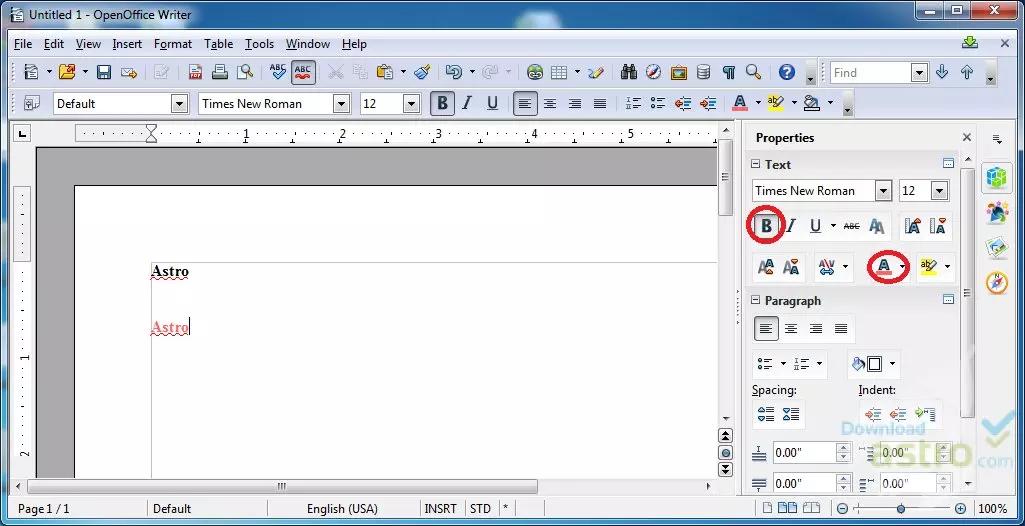The image size is (1025, 526).
Task: Open the sidebar font name dropdown
Action: pyautogui.click(x=884, y=191)
